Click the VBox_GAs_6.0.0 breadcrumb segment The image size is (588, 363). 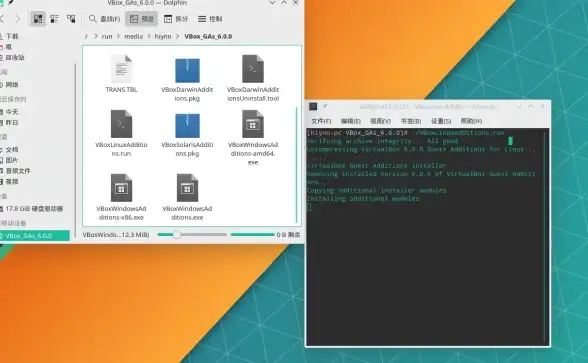(208, 36)
